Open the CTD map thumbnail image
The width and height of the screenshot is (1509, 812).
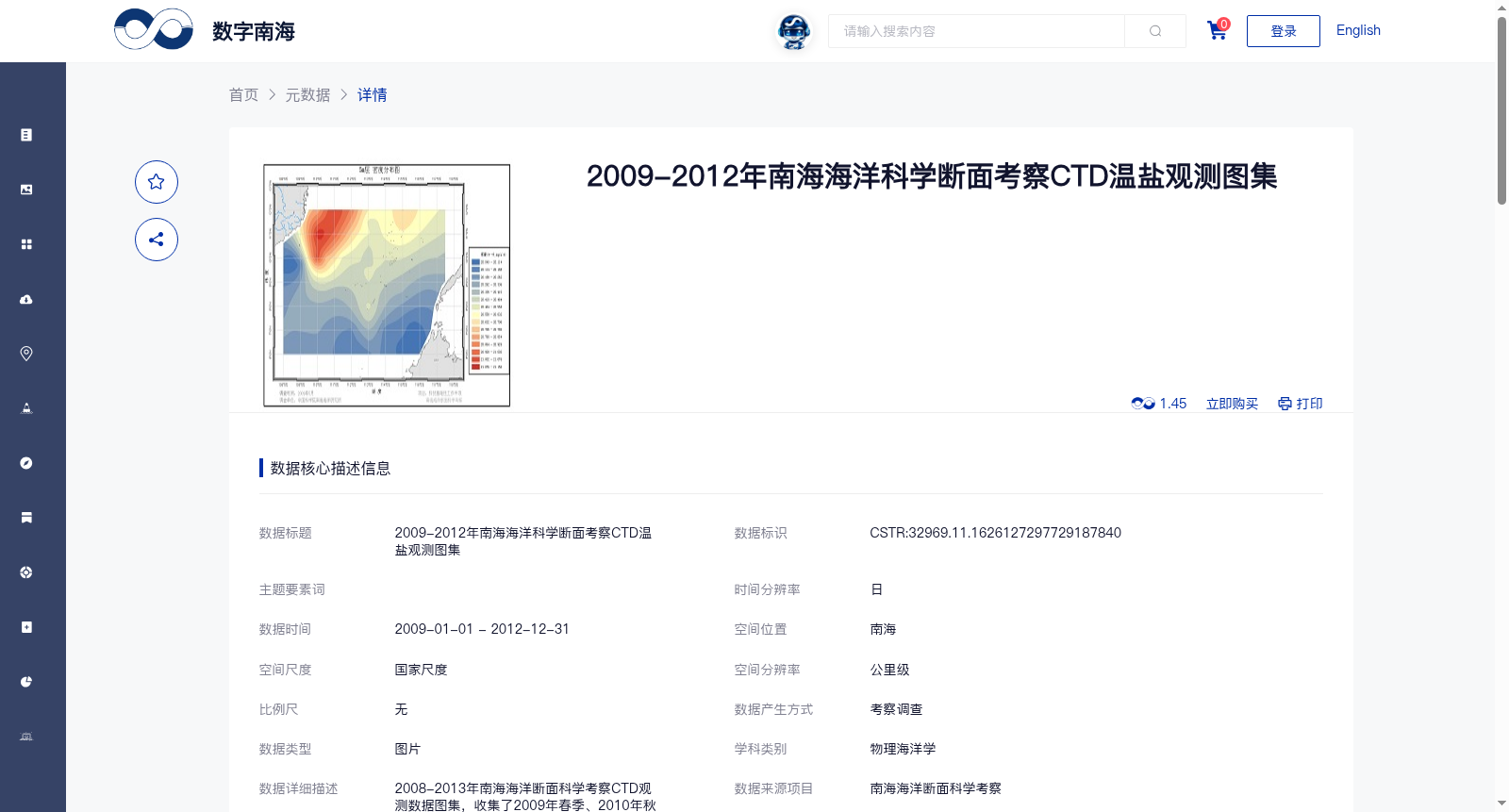pyautogui.click(x=387, y=286)
